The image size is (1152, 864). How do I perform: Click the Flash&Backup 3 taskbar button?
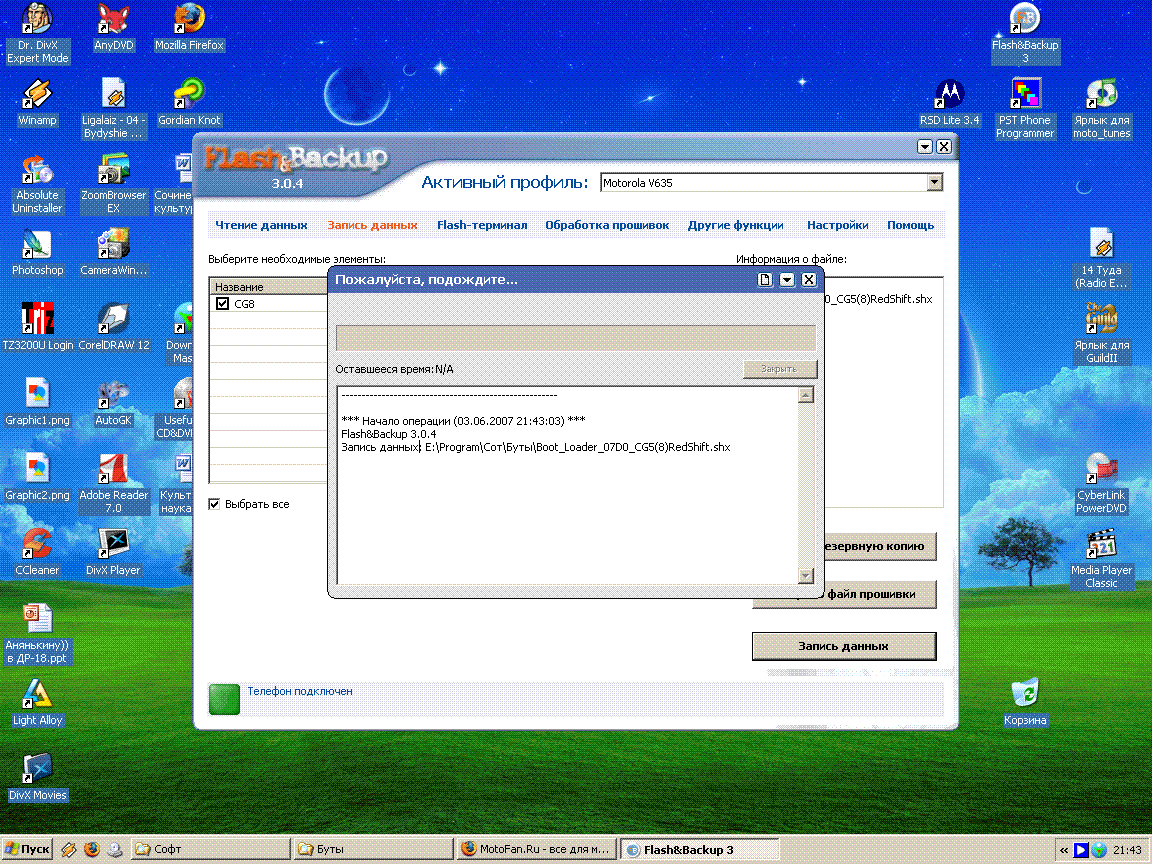point(699,849)
